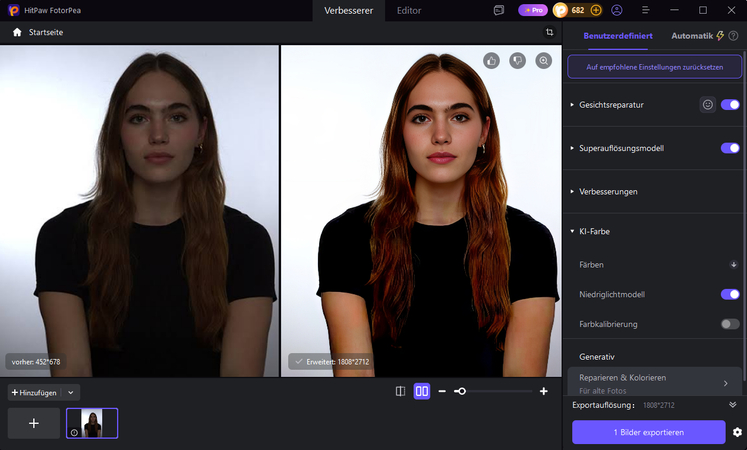The image size is (747, 450).
Task: Open Reparieren & Kolorieren chevron
Action: click(x=726, y=383)
